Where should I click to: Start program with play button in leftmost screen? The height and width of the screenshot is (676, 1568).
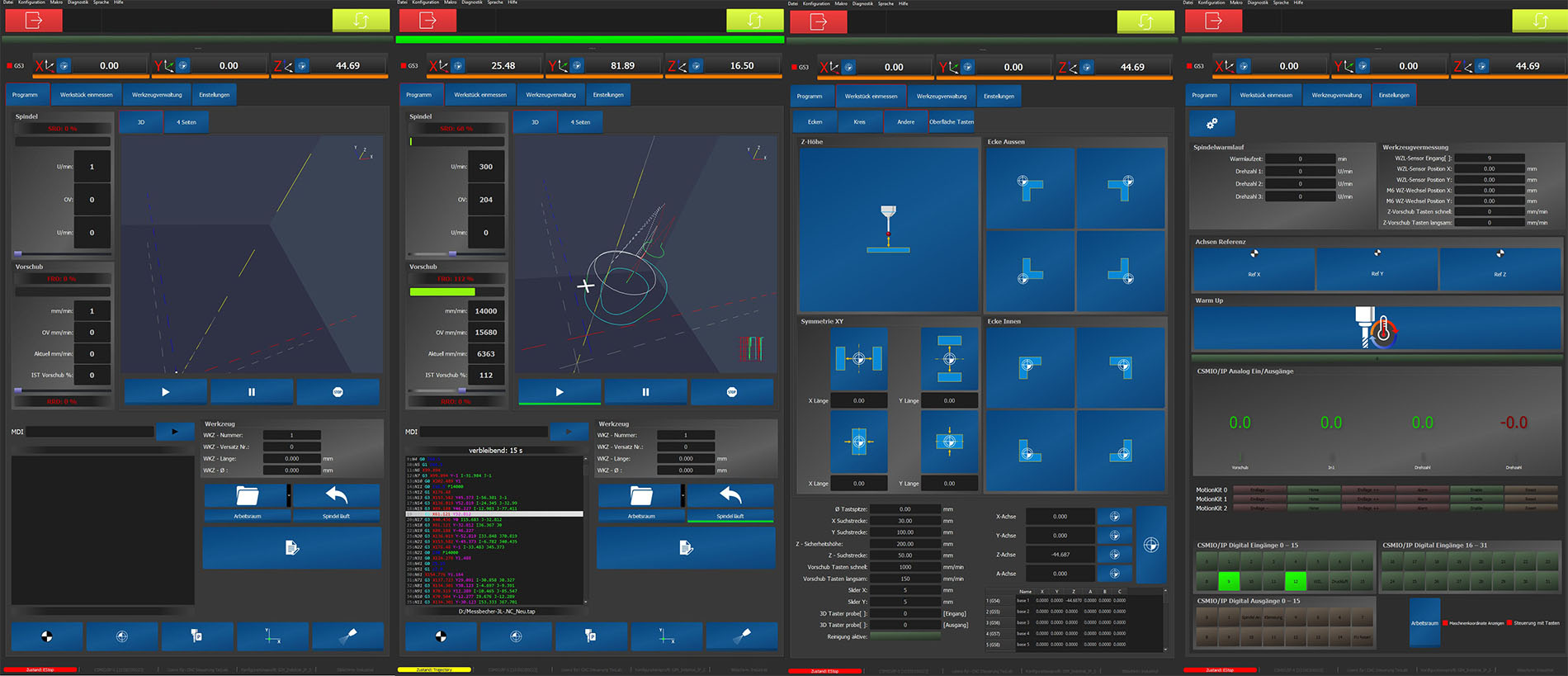tap(166, 392)
